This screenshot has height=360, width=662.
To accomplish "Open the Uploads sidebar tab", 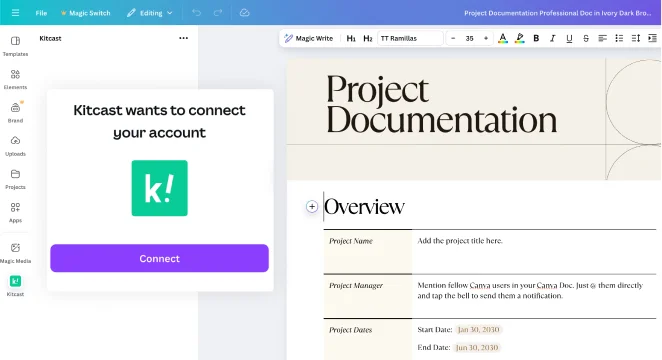I will [15, 146].
